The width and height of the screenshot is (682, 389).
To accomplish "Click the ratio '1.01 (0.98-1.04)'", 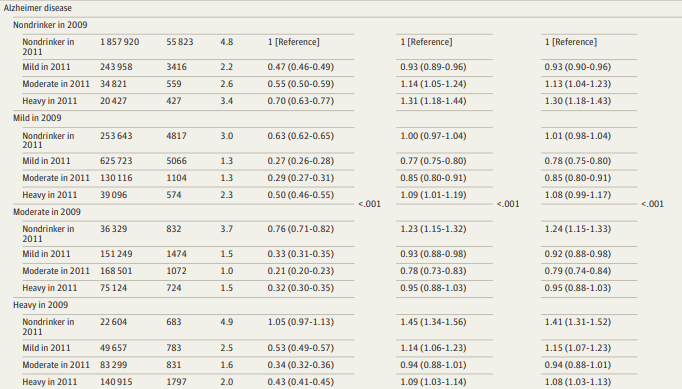I will [578, 136].
